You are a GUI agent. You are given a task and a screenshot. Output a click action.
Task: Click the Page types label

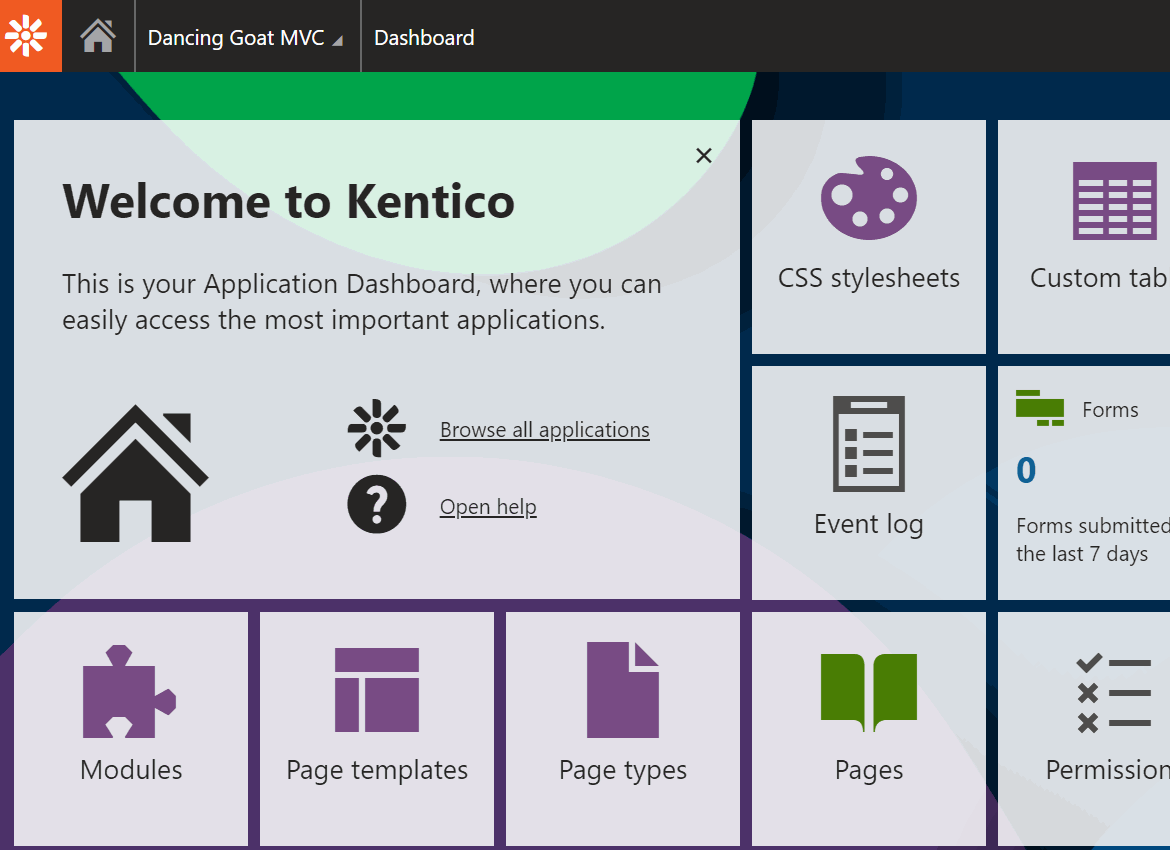623,771
